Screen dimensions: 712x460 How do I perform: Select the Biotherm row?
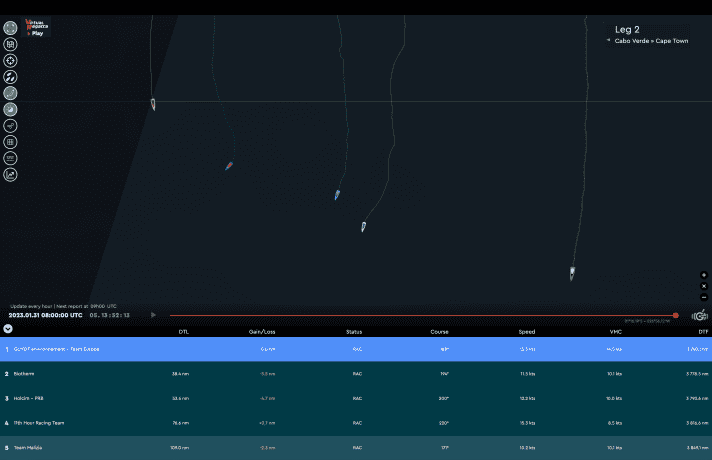(x=356, y=374)
